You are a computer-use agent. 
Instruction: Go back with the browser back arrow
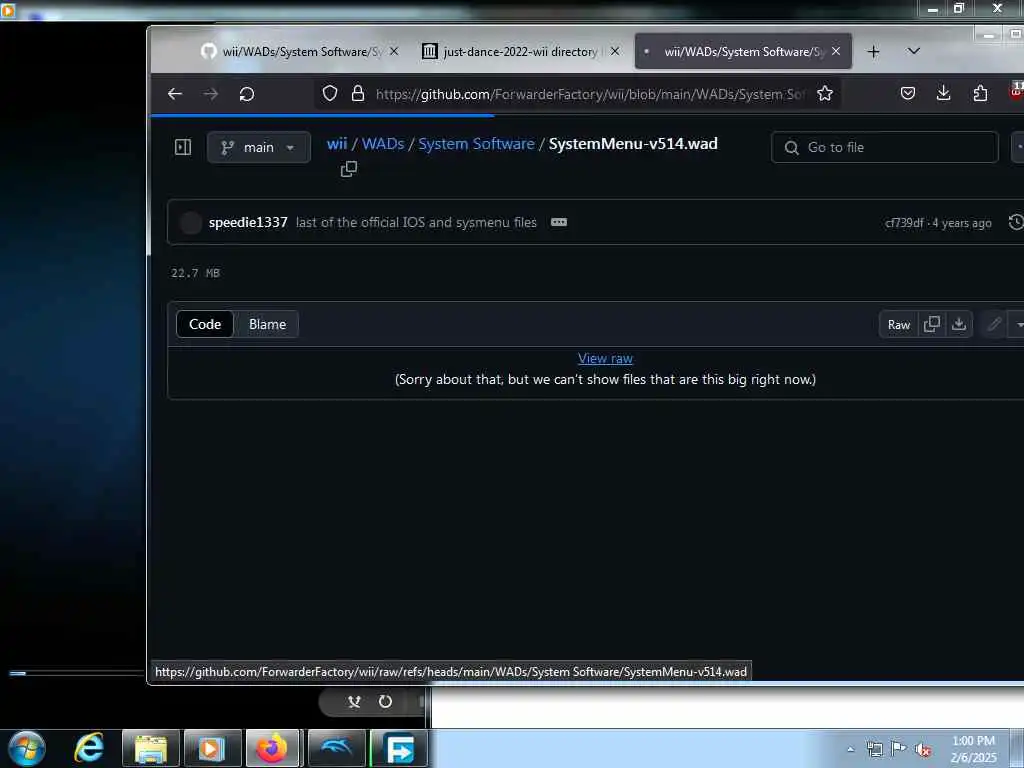tap(174, 94)
